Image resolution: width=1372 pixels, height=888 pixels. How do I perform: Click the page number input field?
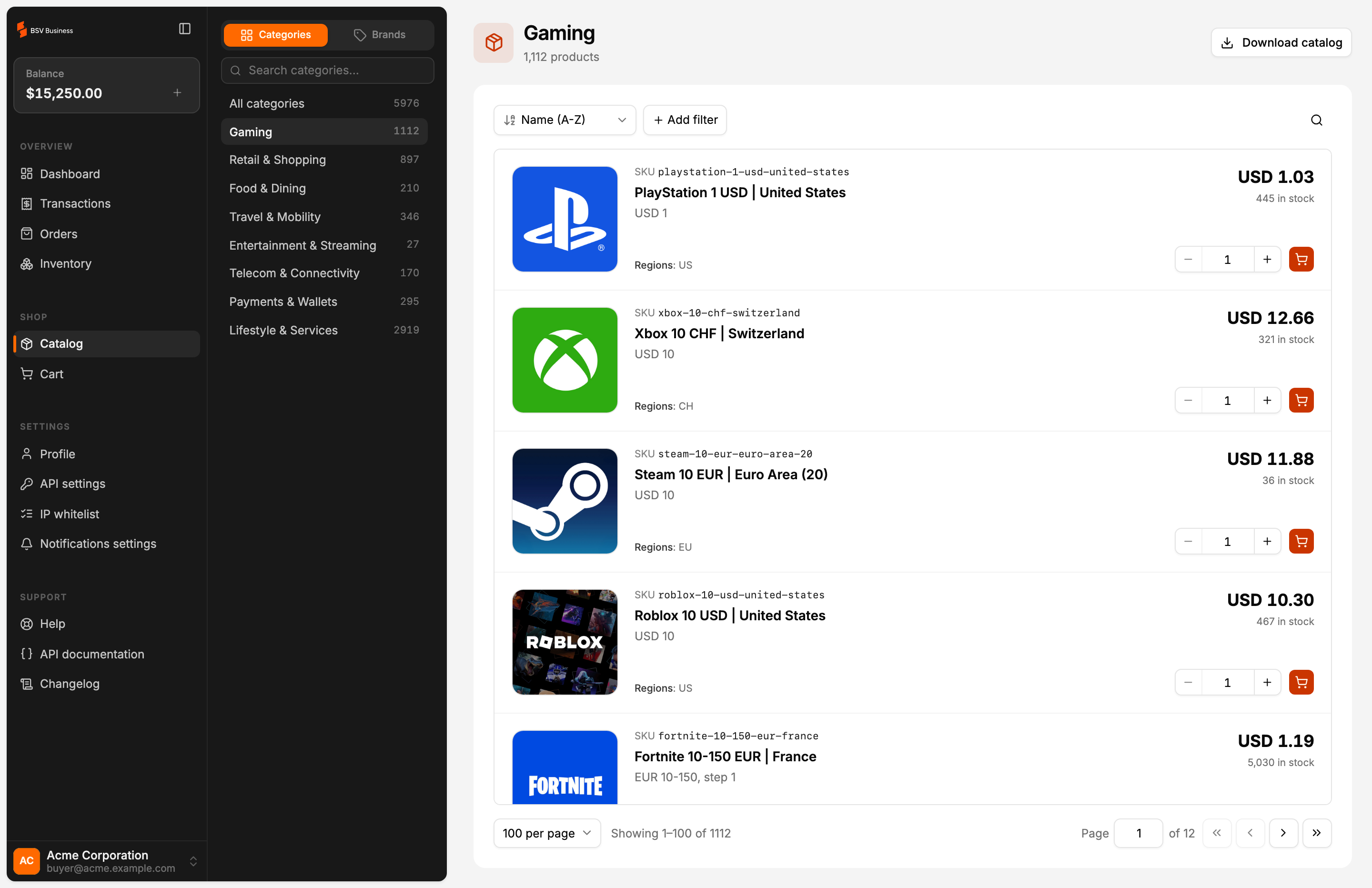tap(1138, 833)
